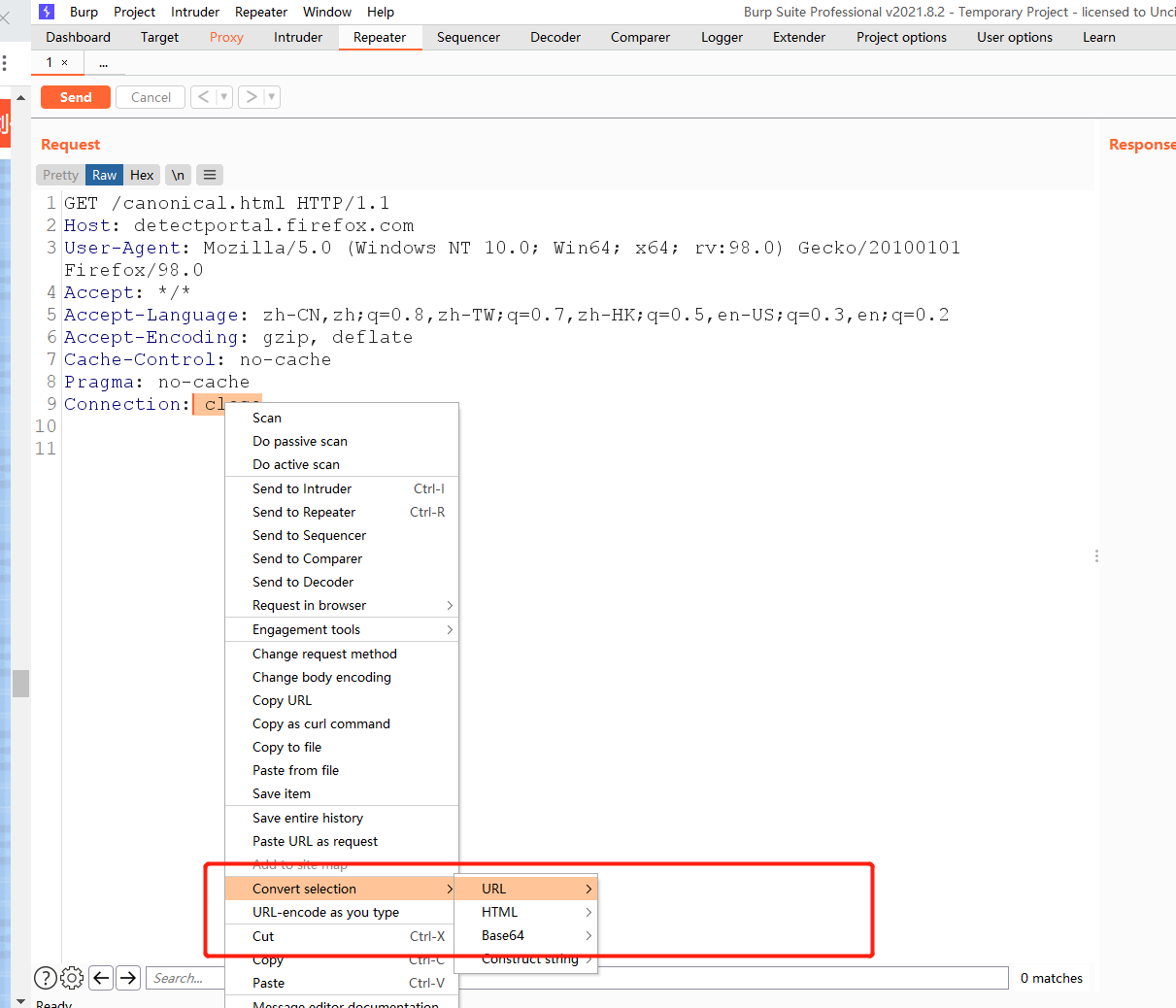Close Repeater tab 1
The height and width of the screenshot is (1008, 1176).
[x=65, y=63]
